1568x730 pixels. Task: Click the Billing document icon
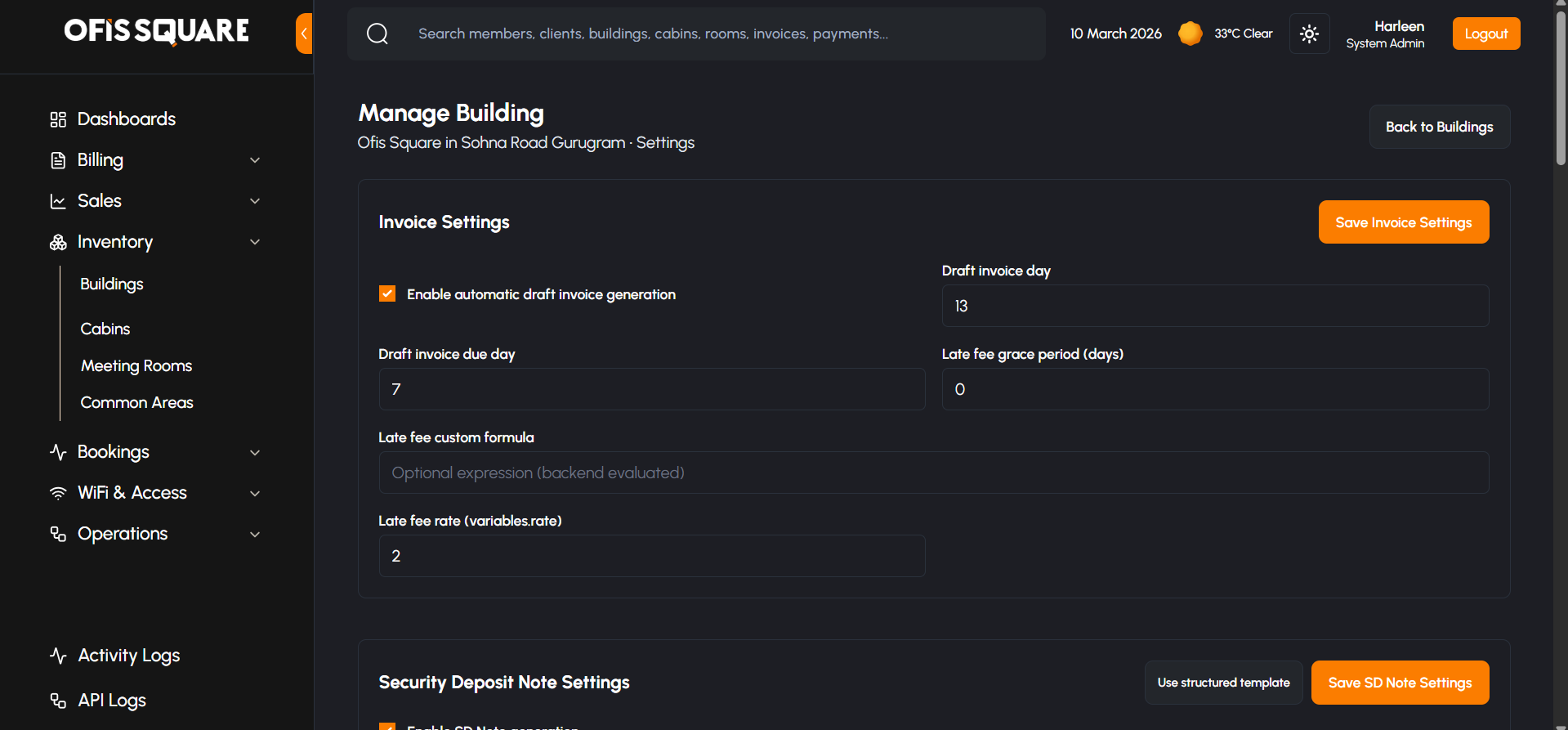click(x=58, y=160)
